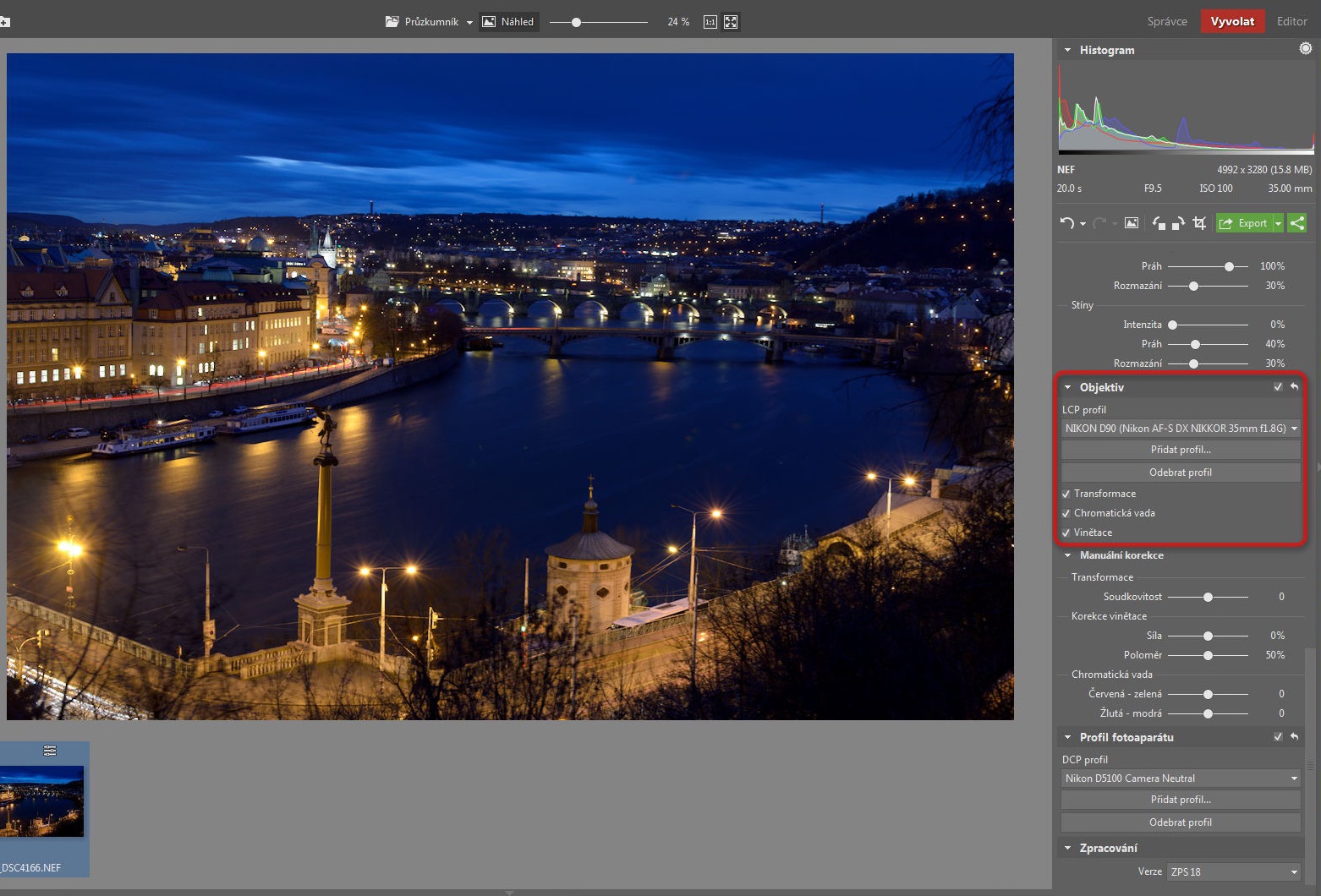The height and width of the screenshot is (896, 1321).
Task: Rotate the photo left
Action: (1159, 223)
